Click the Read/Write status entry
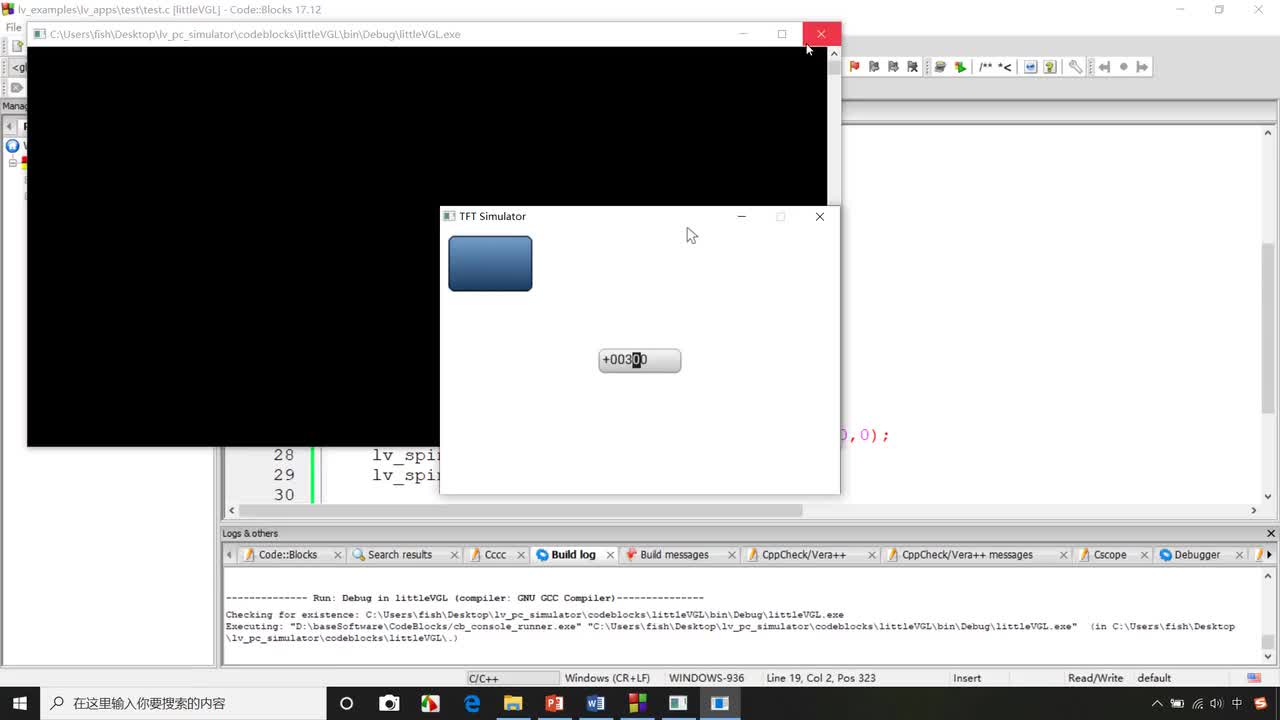The height and width of the screenshot is (720, 1280). pos(1095,678)
